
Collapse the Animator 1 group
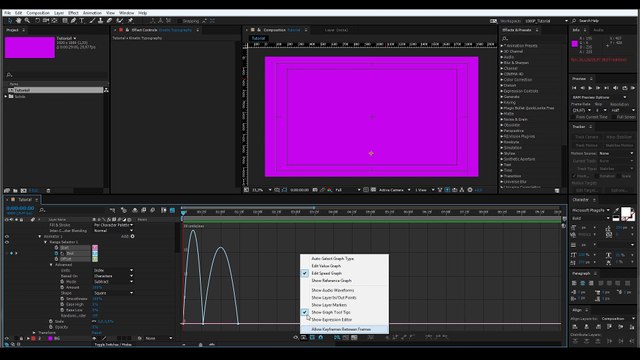point(40,236)
